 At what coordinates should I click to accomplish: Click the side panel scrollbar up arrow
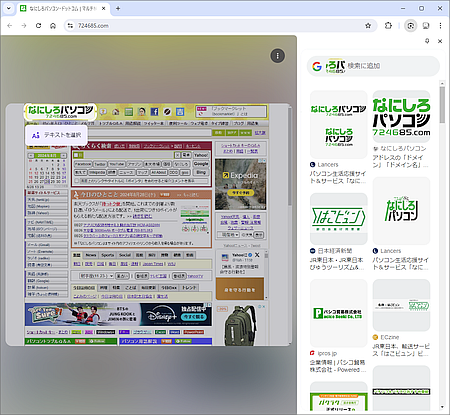(x=442, y=83)
